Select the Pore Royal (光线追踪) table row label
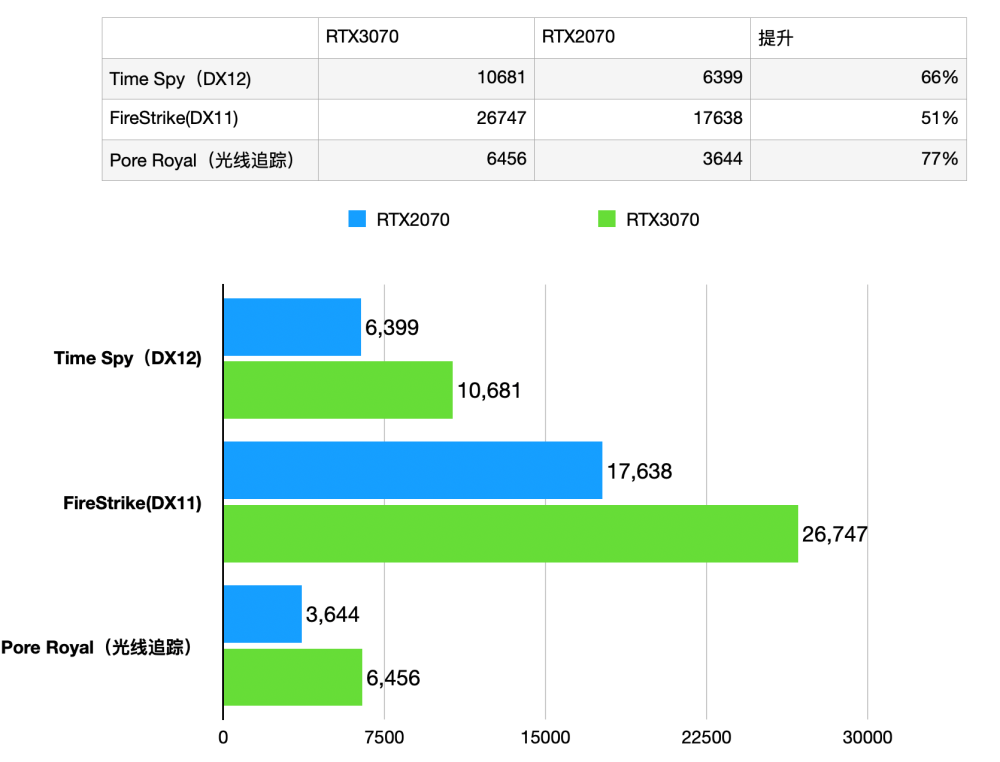Image resolution: width=1000 pixels, height=762 pixels. pyautogui.click(x=202, y=159)
